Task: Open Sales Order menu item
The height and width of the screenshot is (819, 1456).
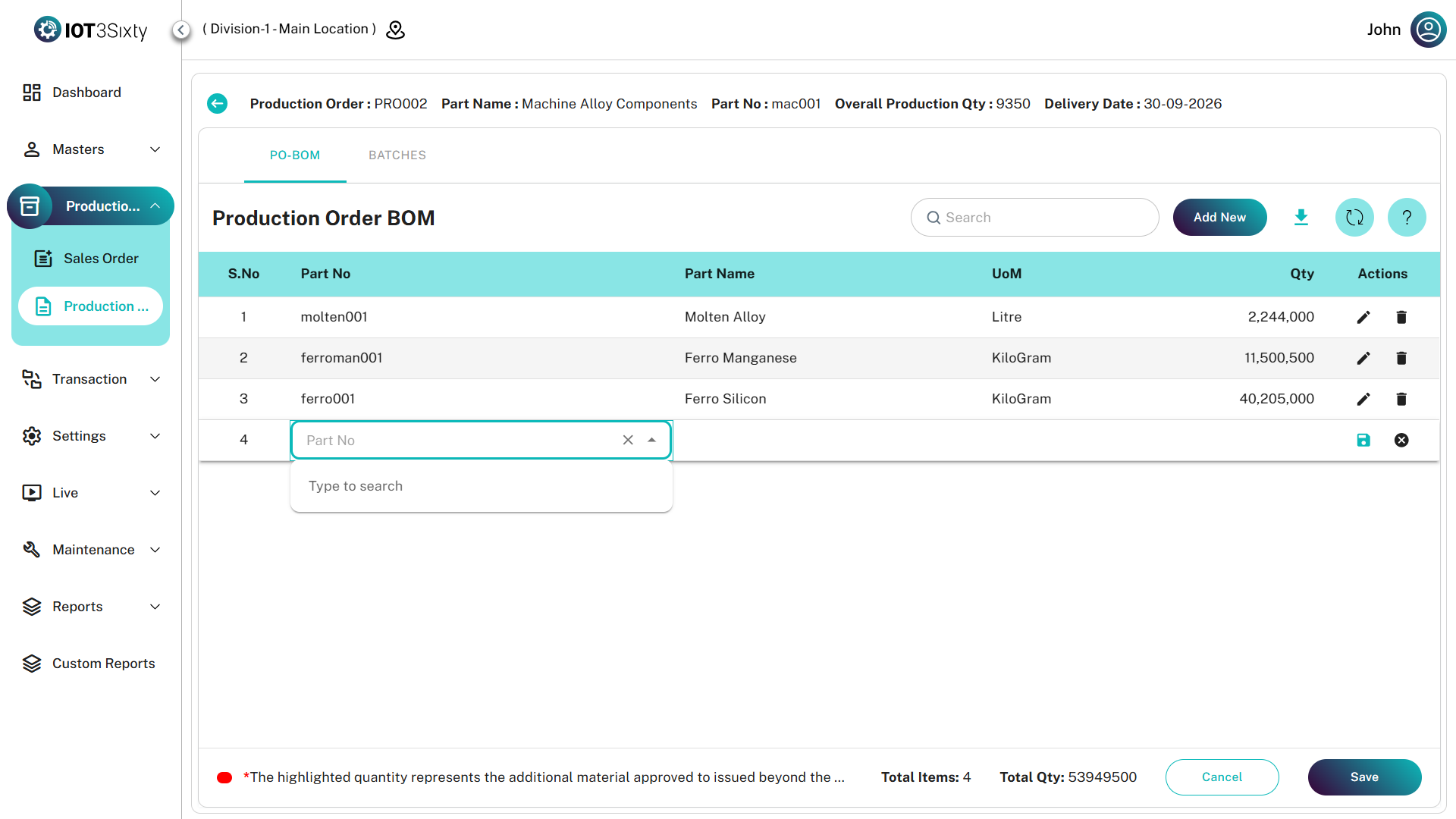Action: 101,259
